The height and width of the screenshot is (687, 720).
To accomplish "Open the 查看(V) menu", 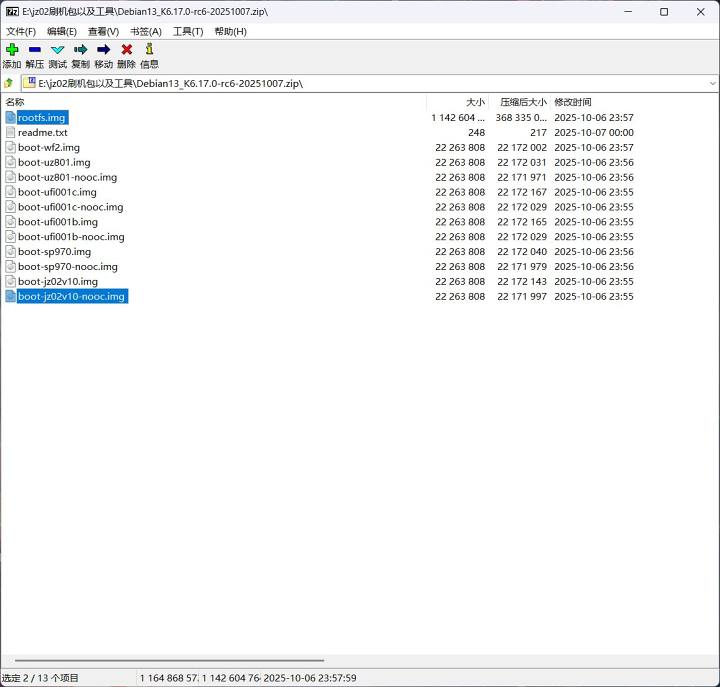I will (103, 32).
